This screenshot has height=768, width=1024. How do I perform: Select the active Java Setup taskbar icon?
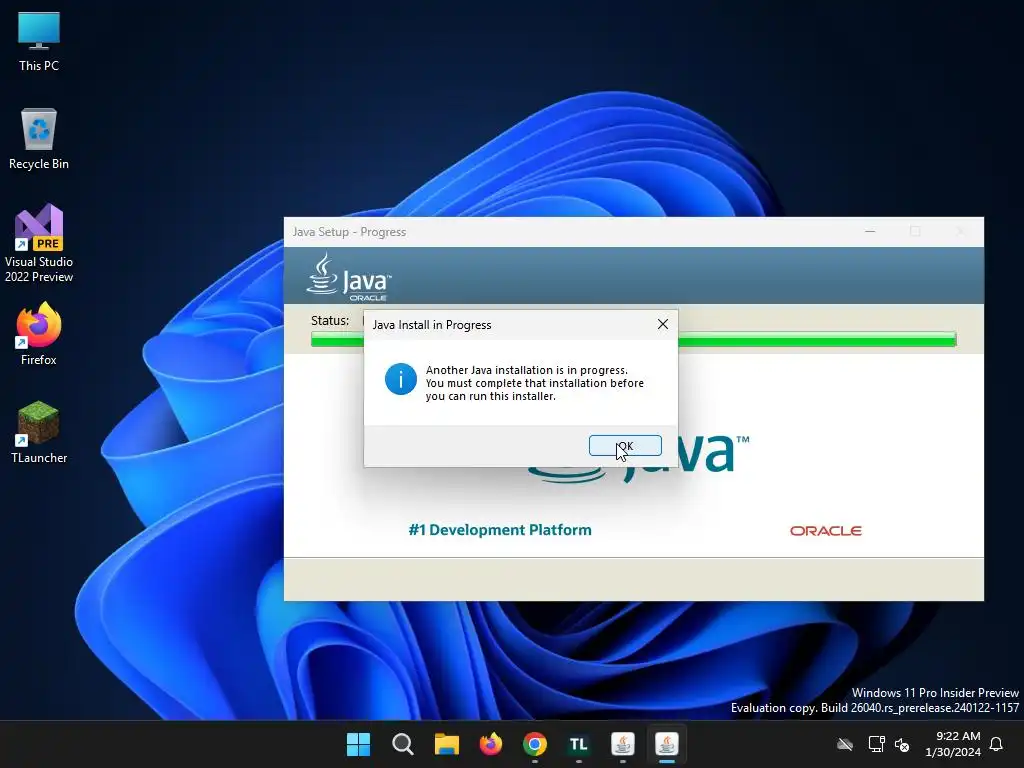coord(667,744)
